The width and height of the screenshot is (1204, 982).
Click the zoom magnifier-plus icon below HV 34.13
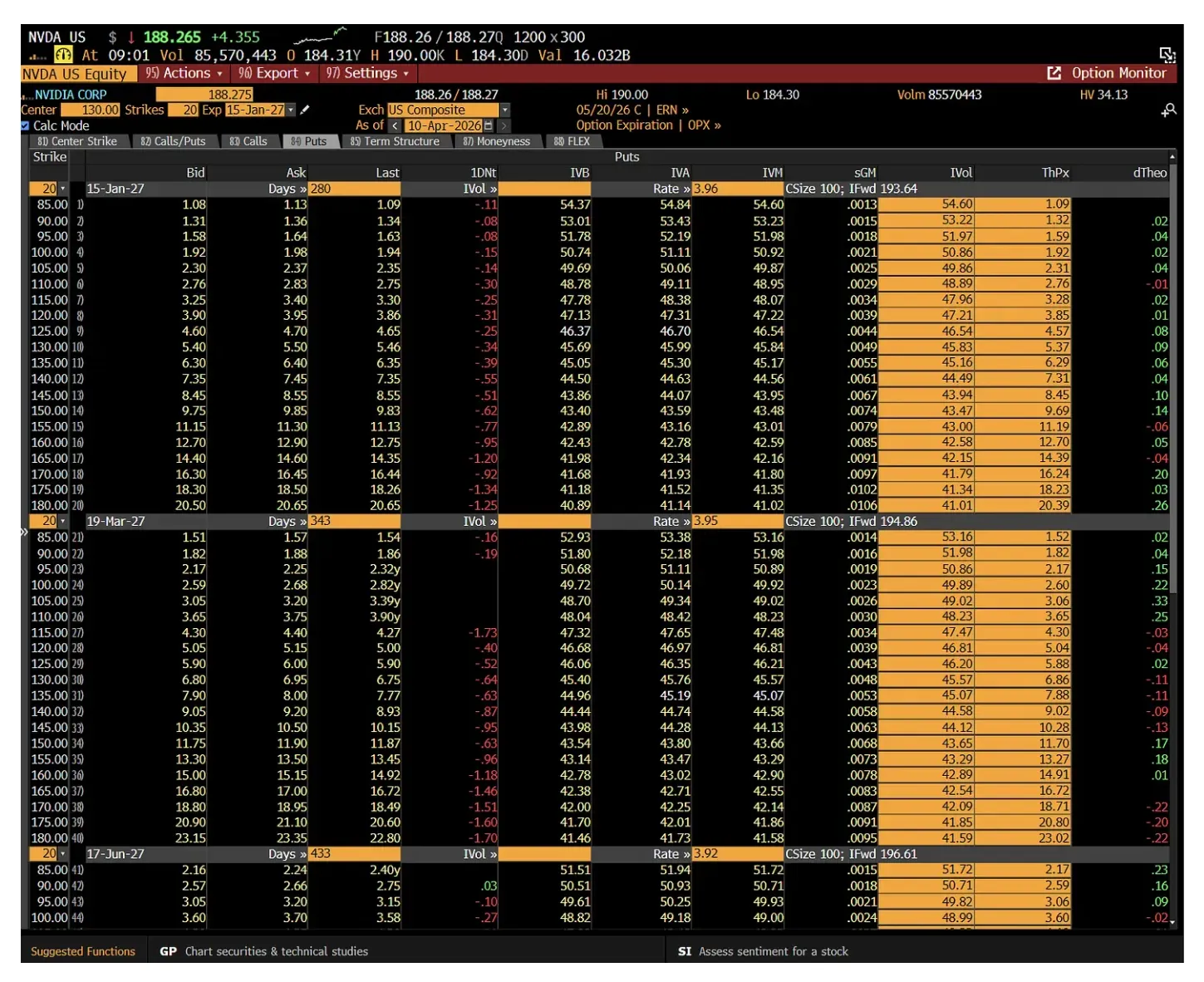[1168, 110]
